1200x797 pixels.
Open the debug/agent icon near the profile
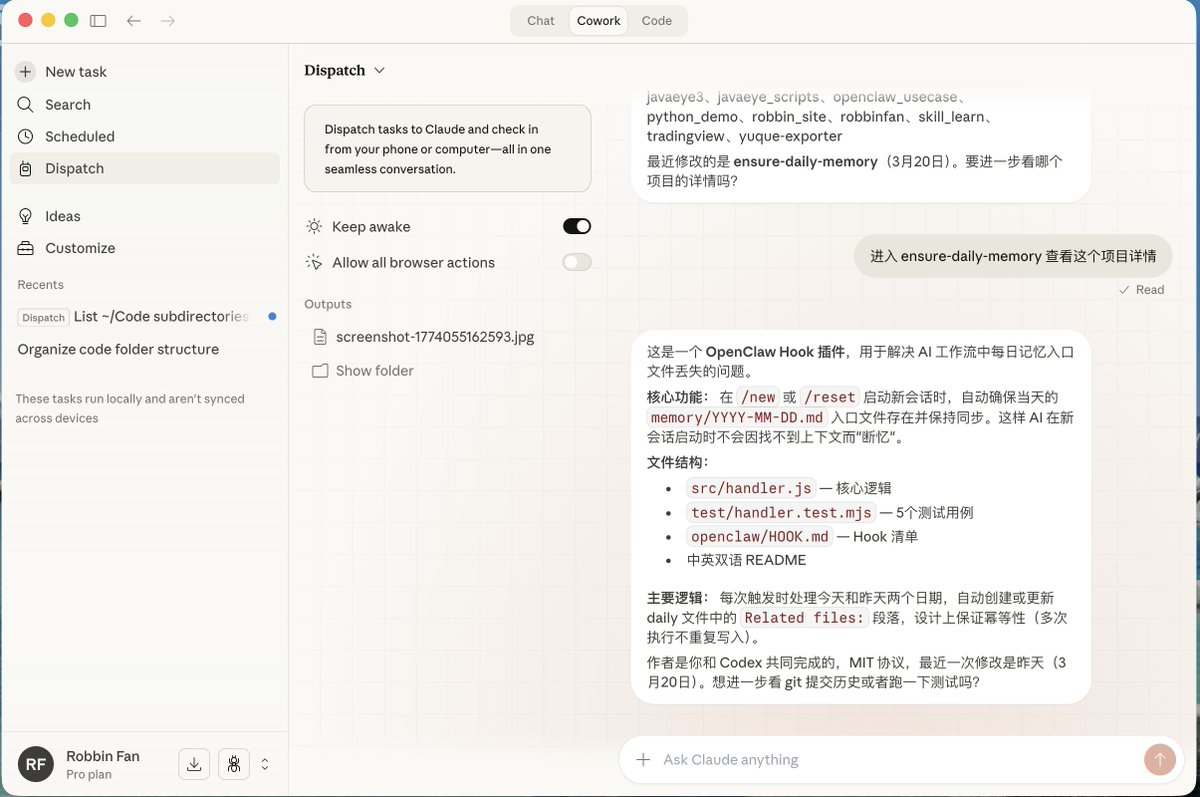click(233, 763)
